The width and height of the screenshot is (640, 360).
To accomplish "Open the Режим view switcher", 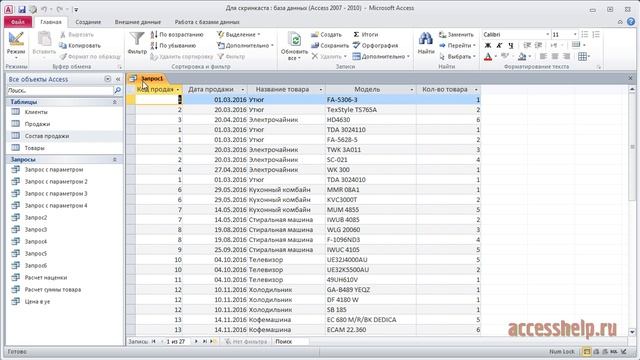I will (16, 45).
